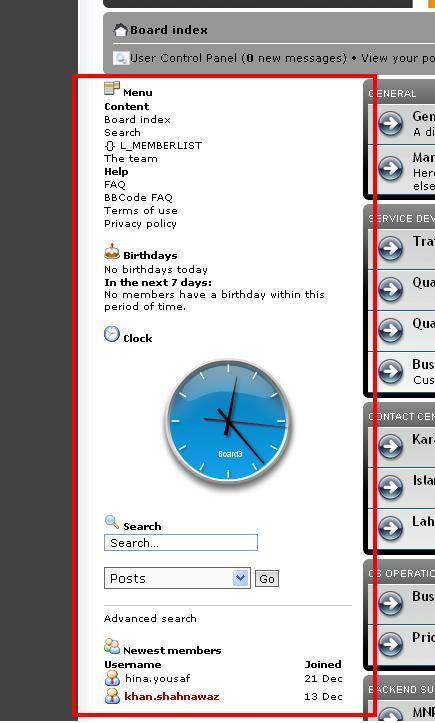435x723 pixels.
Task: Click the User Control Panel icon
Action: [120, 58]
